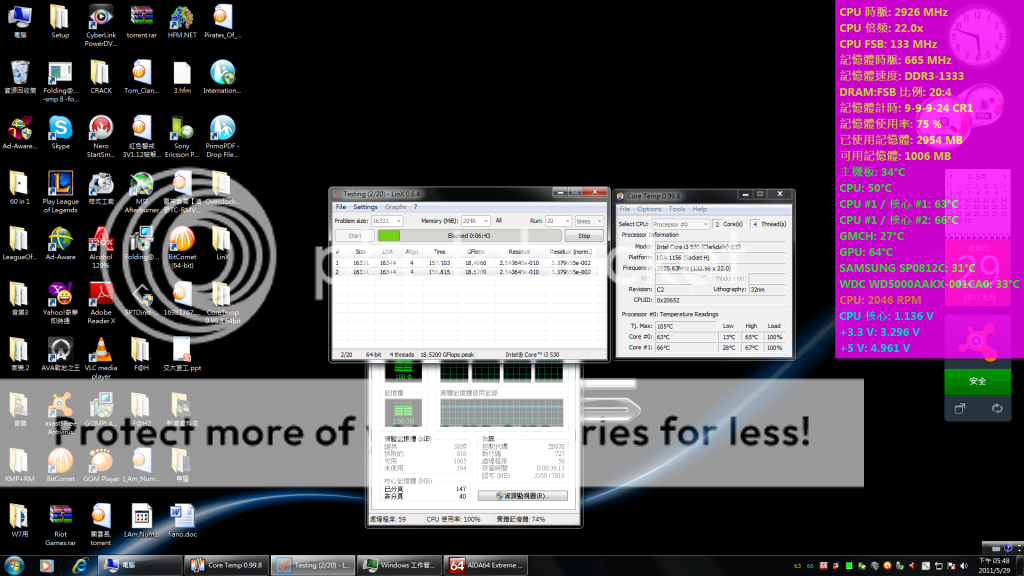Click the GFlops column header in LinX
Image resolution: width=1024 pixels, height=576 pixels.
pos(475,251)
